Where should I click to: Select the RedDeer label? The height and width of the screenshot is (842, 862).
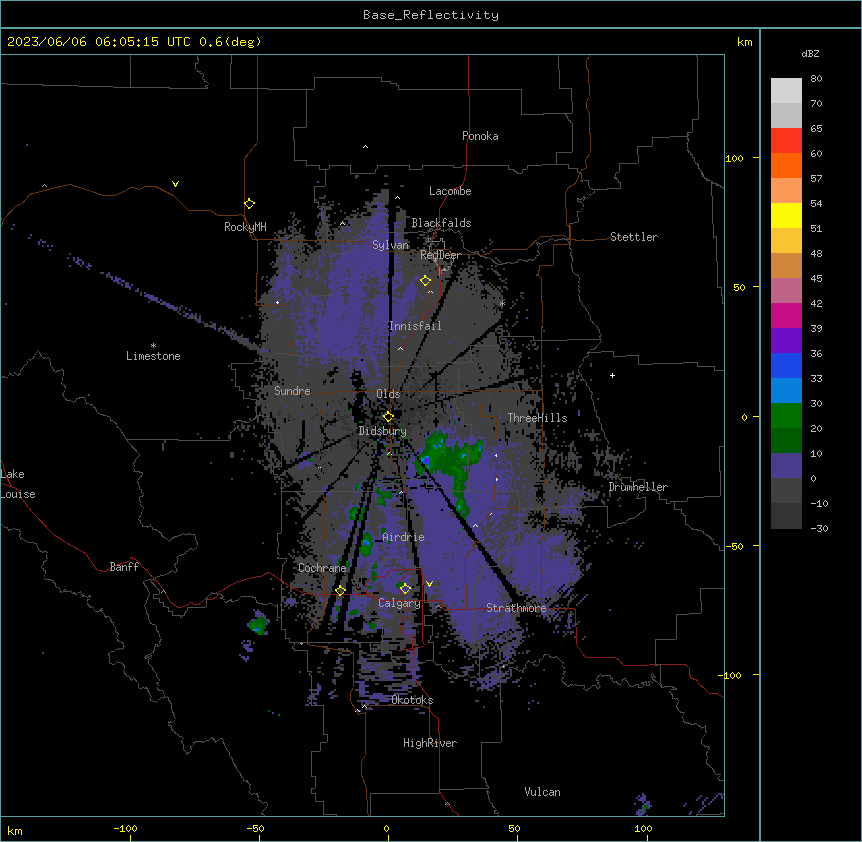click(440, 255)
